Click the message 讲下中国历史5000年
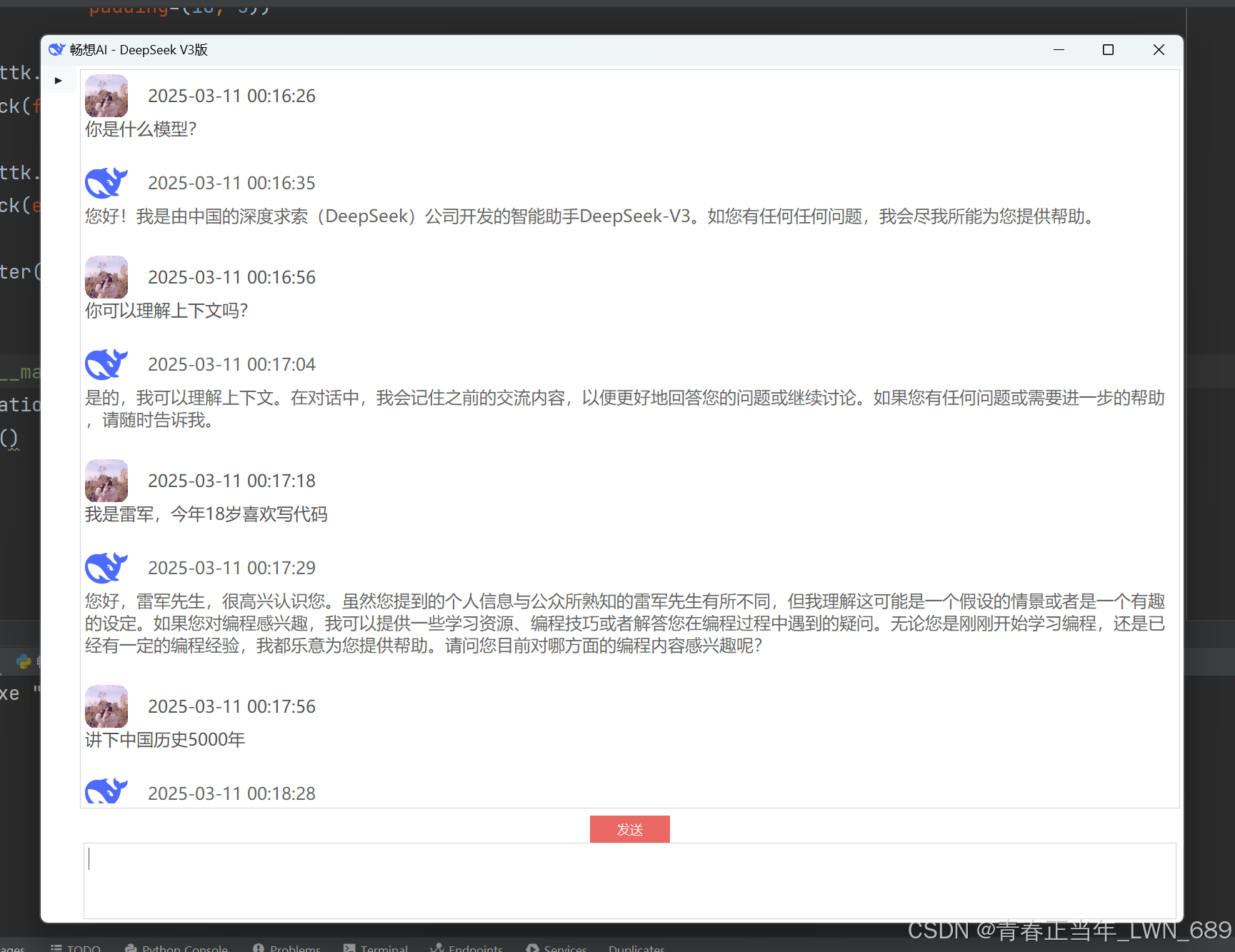The width and height of the screenshot is (1235, 952). point(165,740)
